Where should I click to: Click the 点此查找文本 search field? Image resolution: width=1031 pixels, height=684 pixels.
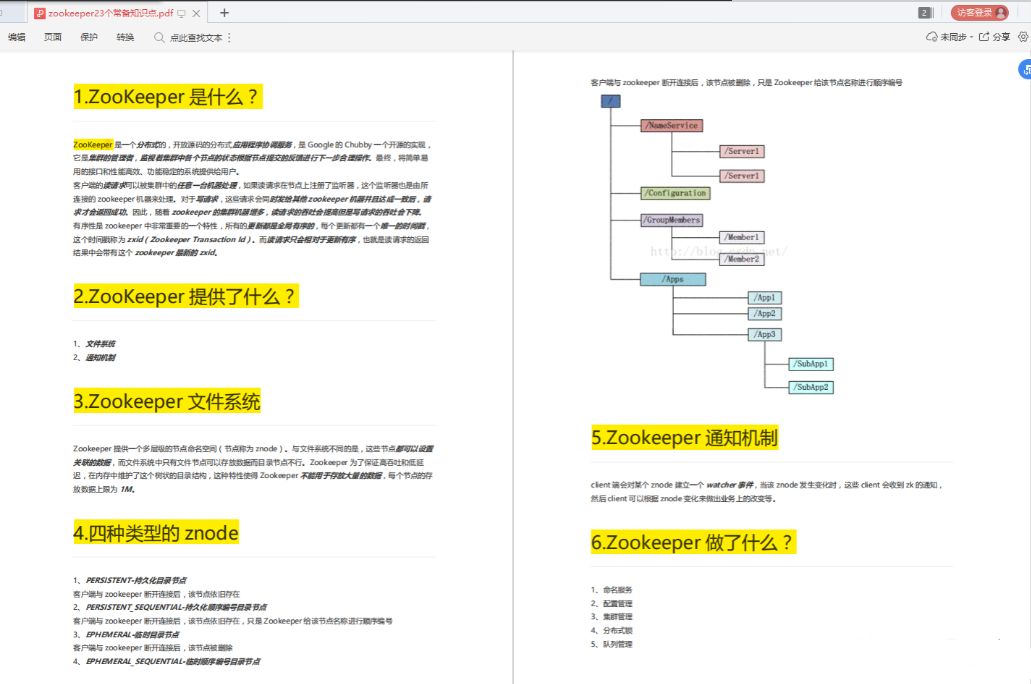(196, 37)
